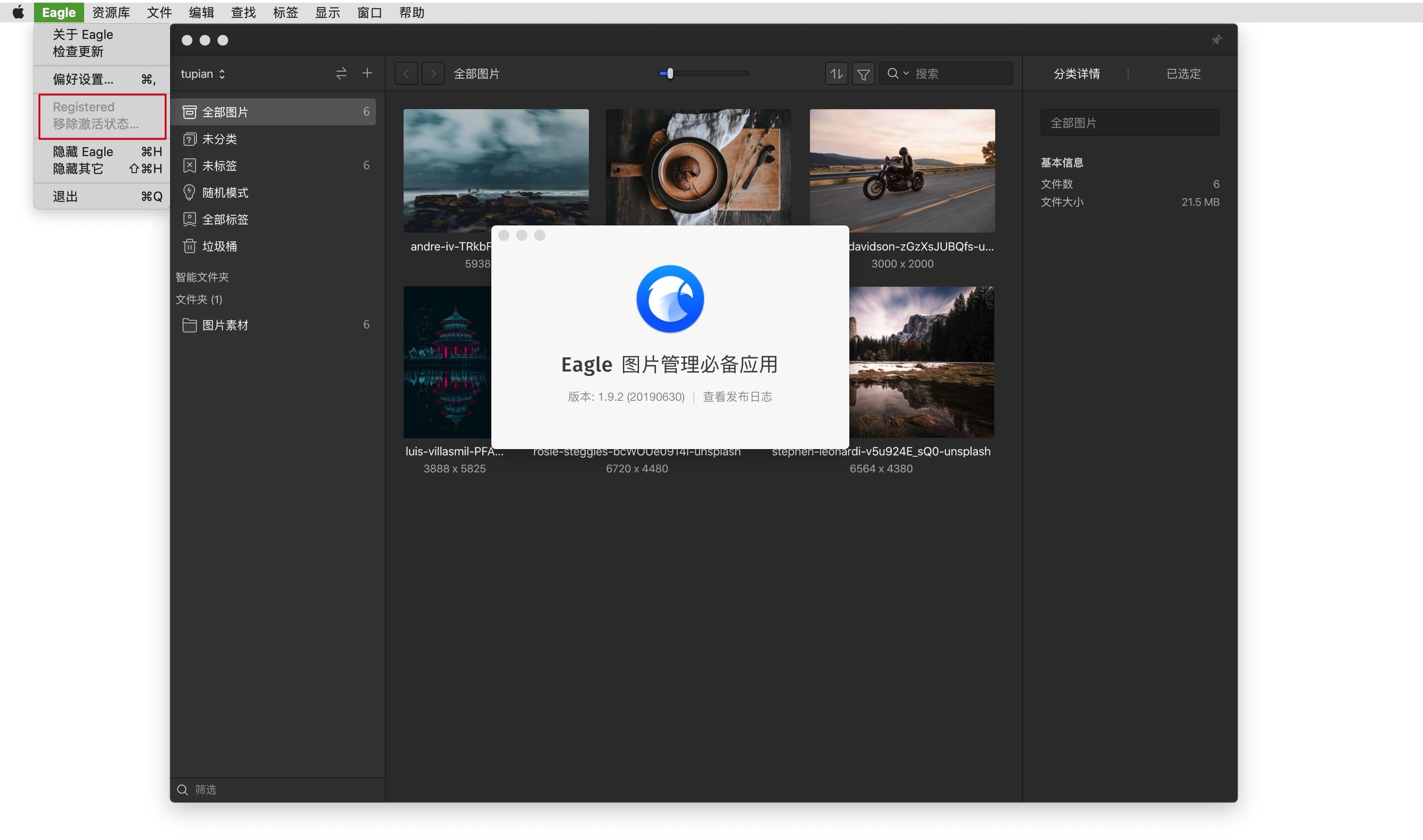1423x840 pixels.
Task: Go forward with the right arrow button
Action: [x=433, y=74]
